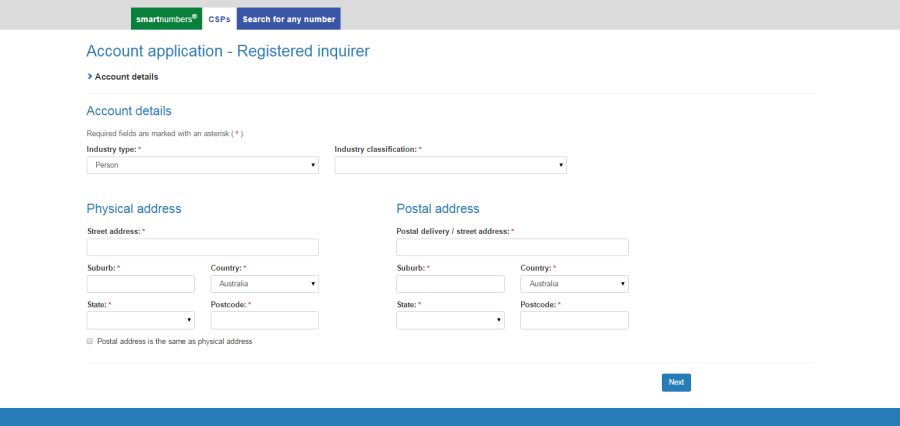Image resolution: width=900 pixels, height=426 pixels.
Task: Click the Next button
Action: click(x=676, y=382)
